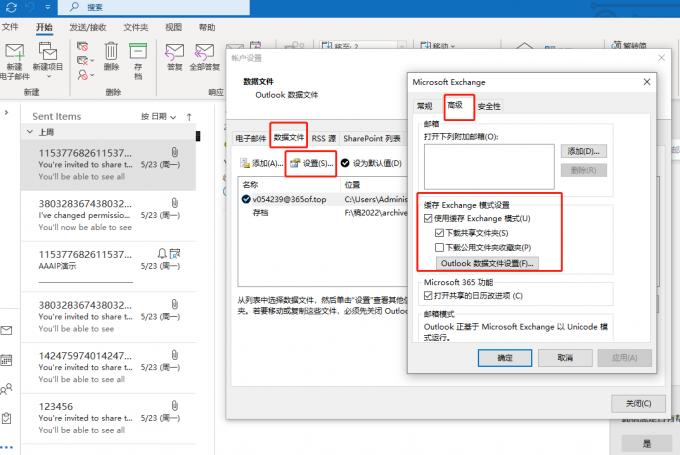680x455 pixels.
Task: Confirm with the OK button
Action: 505,358
